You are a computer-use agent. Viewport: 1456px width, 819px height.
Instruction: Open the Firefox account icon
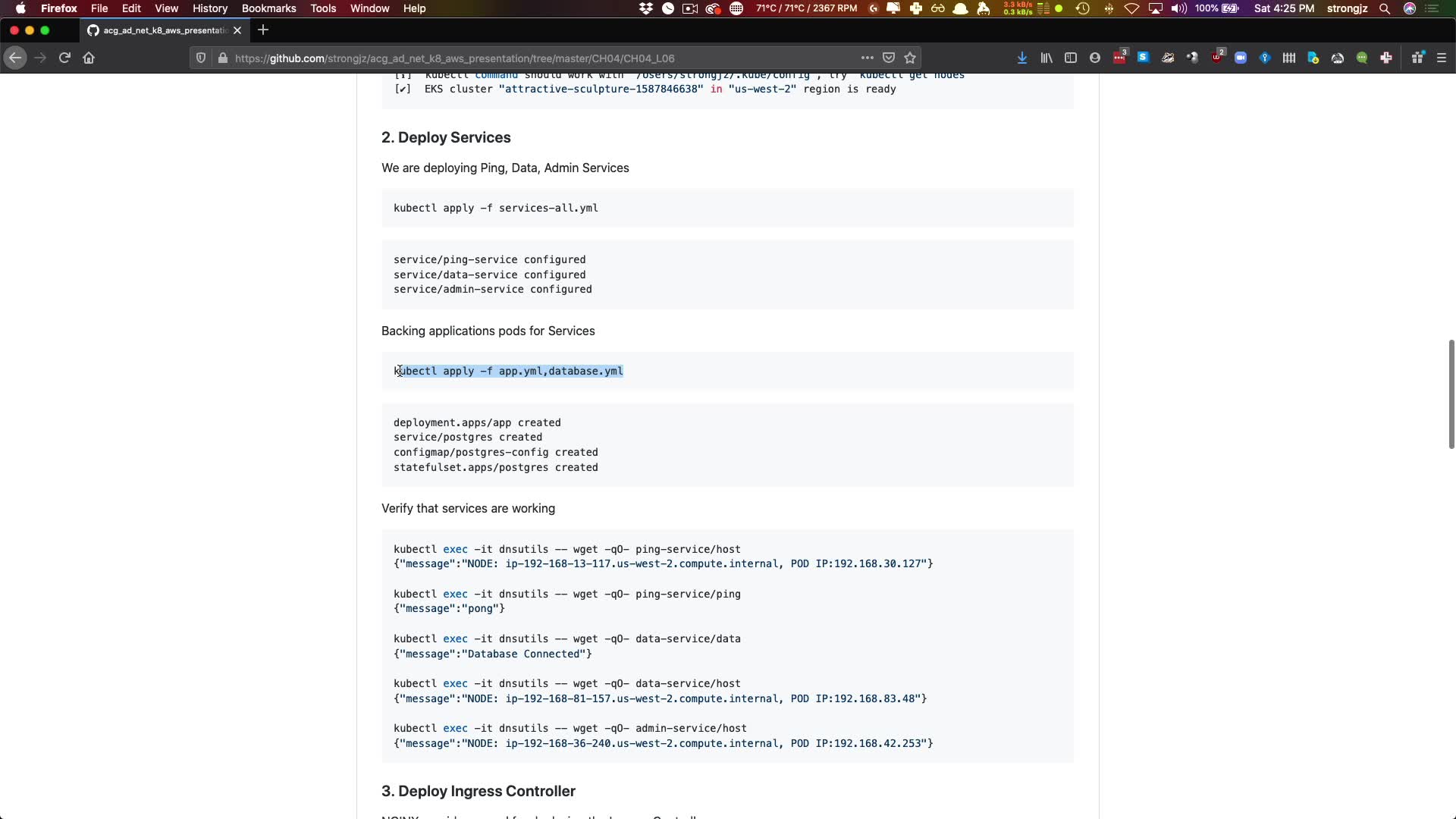pyautogui.click(x=1095, y=58)
